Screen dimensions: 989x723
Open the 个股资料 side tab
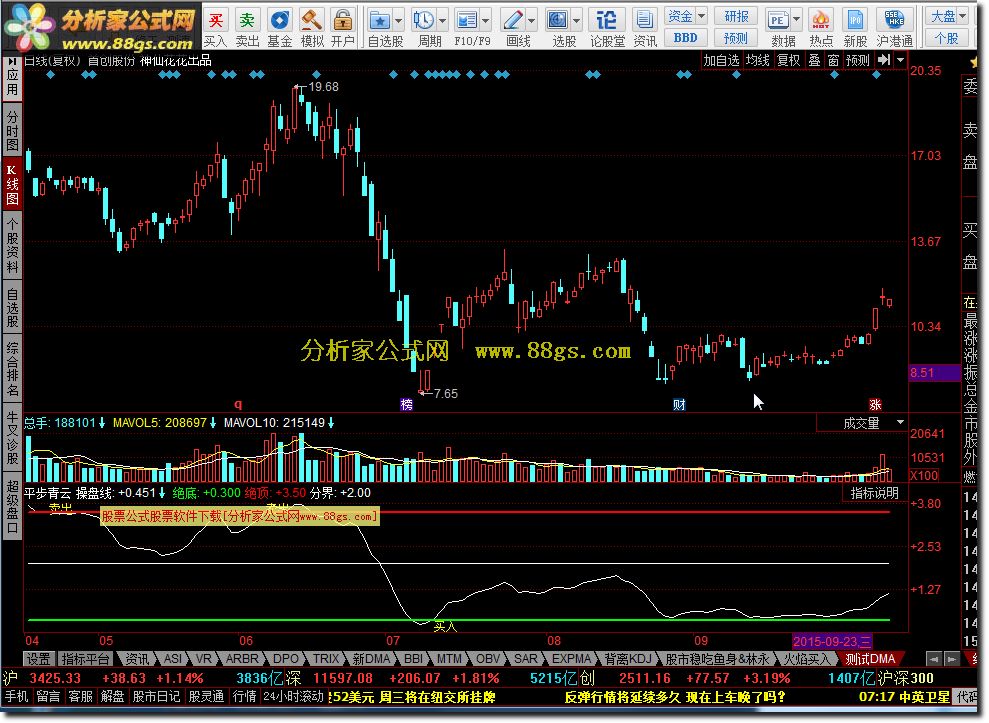(x=11, y=245)
